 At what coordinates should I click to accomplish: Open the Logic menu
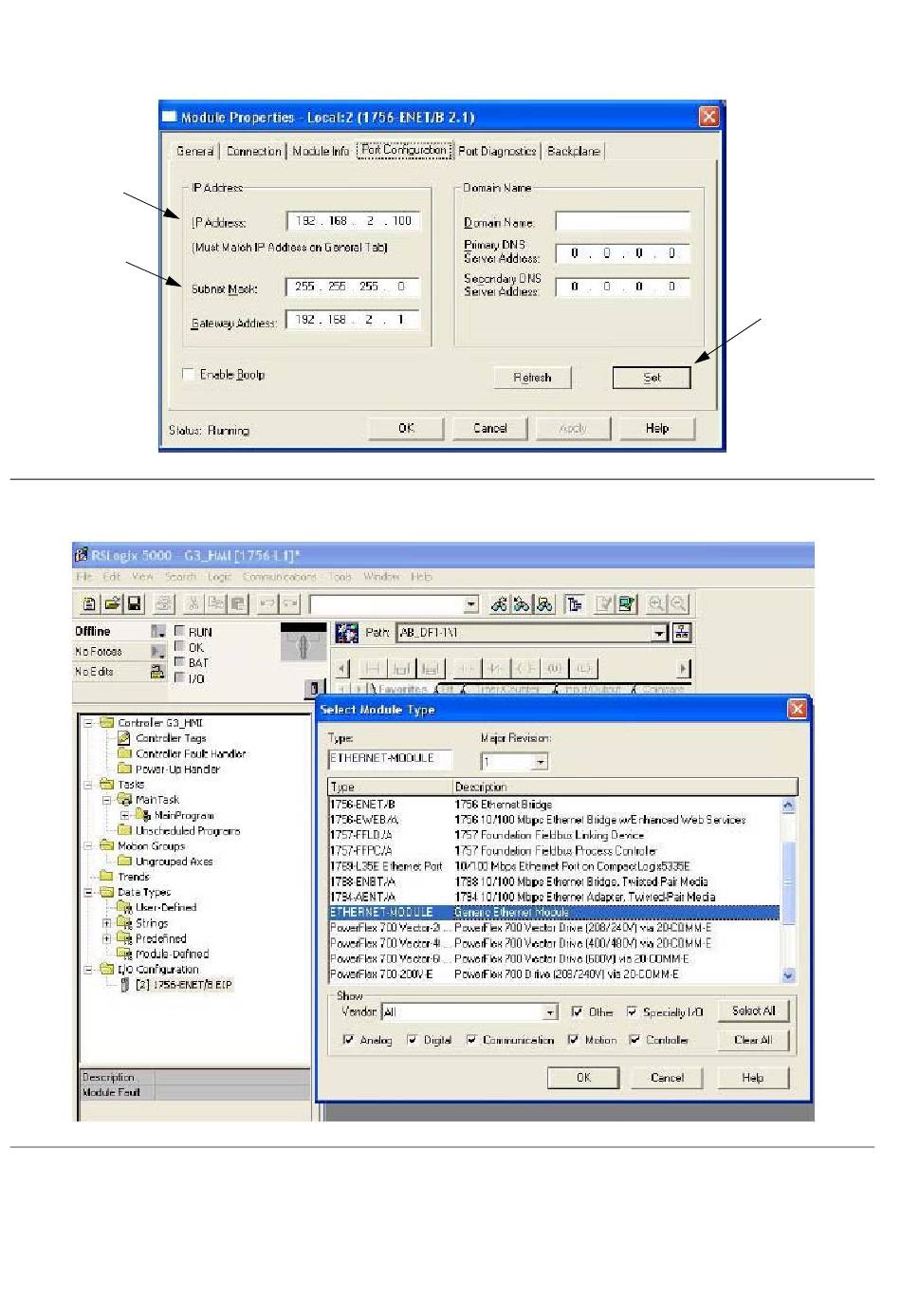click(219, 577)
